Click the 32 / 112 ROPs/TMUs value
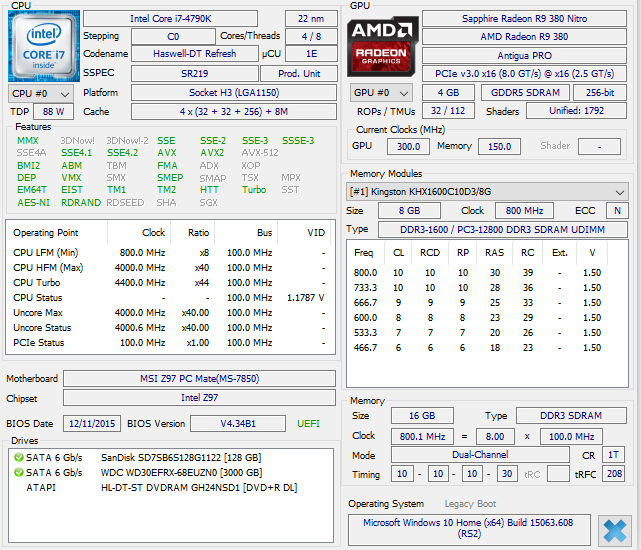Image resolution: width=641 pixels, height=550 pixels. [448, 111]
